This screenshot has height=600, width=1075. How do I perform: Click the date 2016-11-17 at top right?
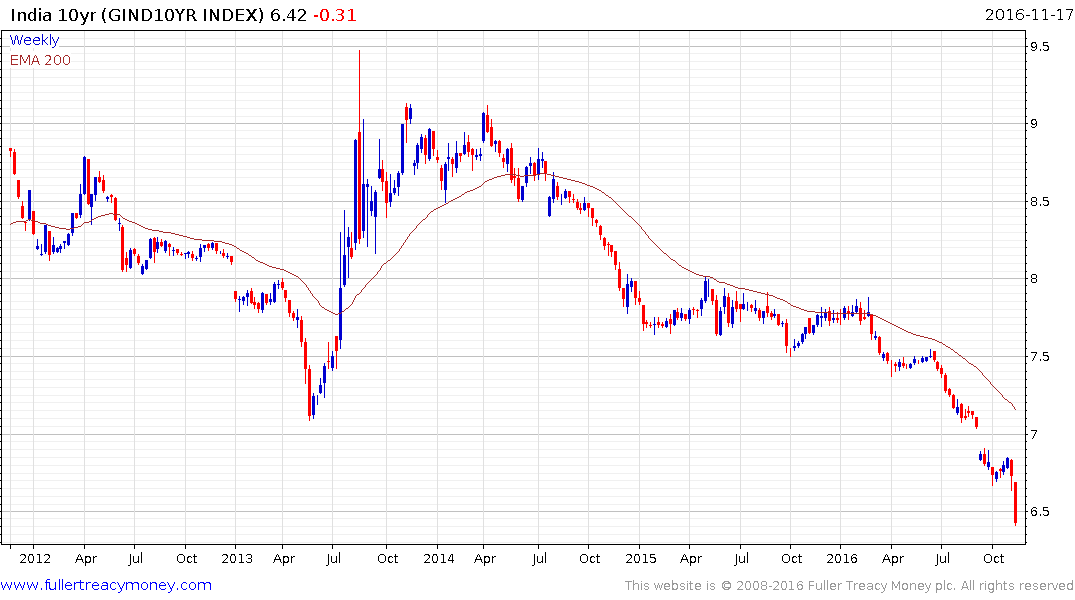[1028, 14]
